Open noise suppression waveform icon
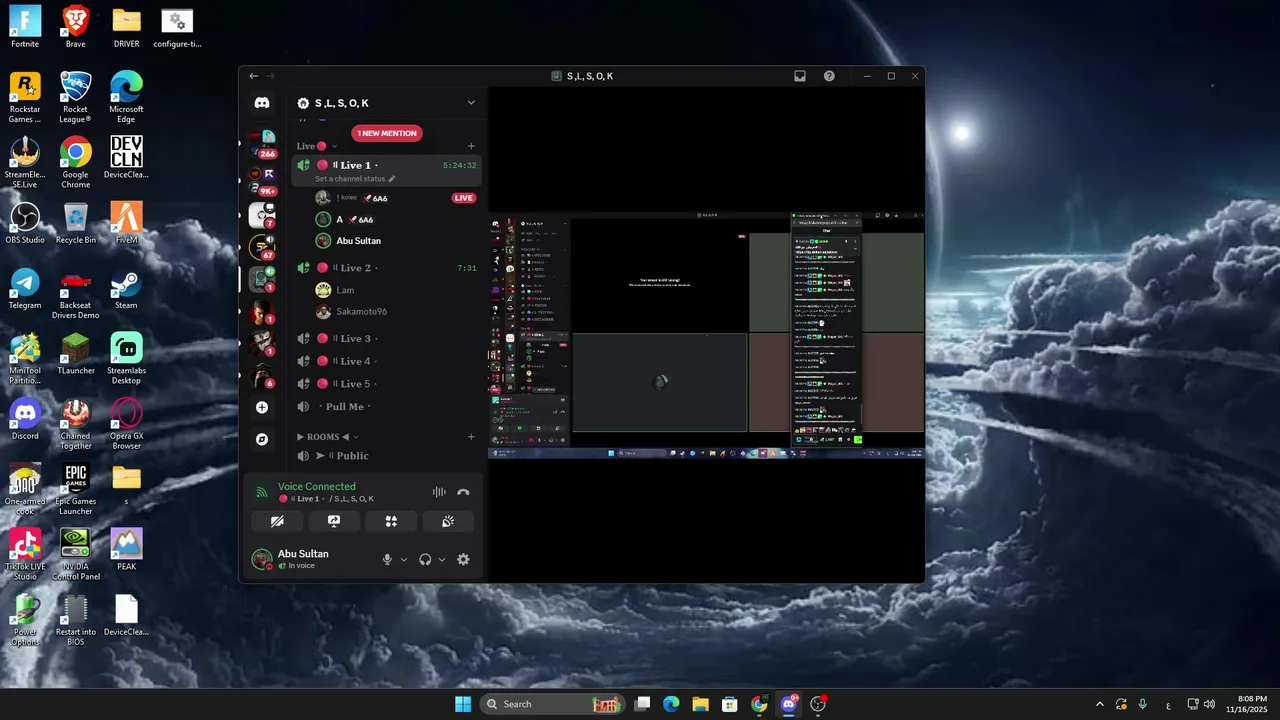Screen dimensions: 1280x720 tap(439, 492)
